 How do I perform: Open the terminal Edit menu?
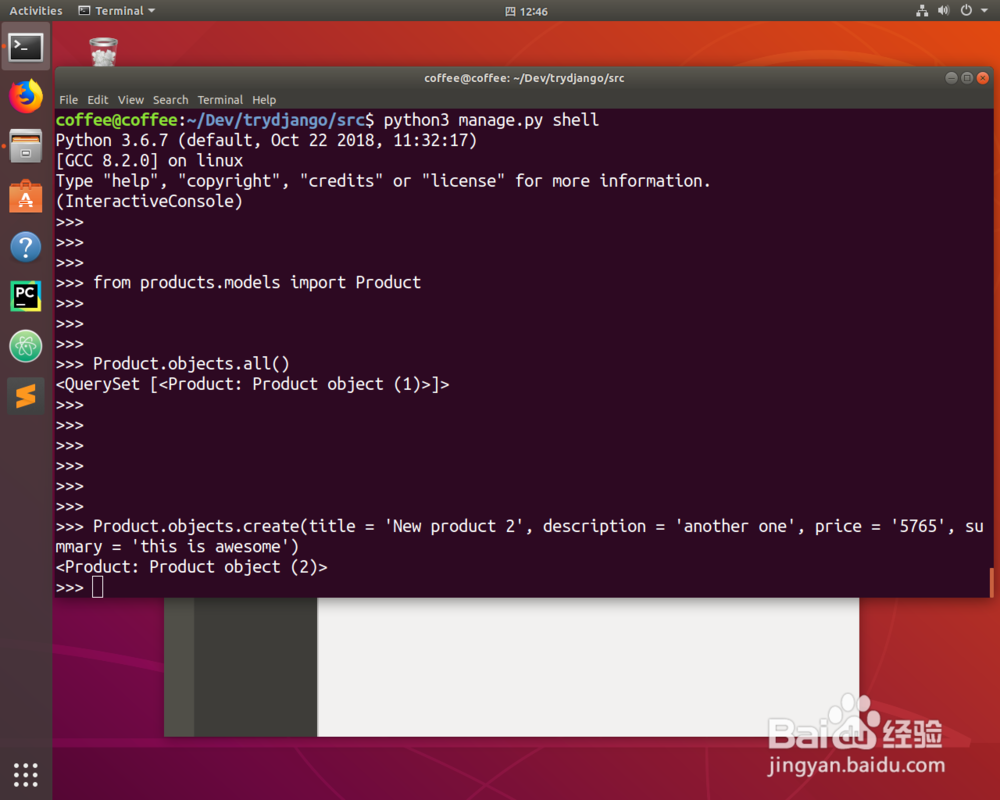(98, 100)
